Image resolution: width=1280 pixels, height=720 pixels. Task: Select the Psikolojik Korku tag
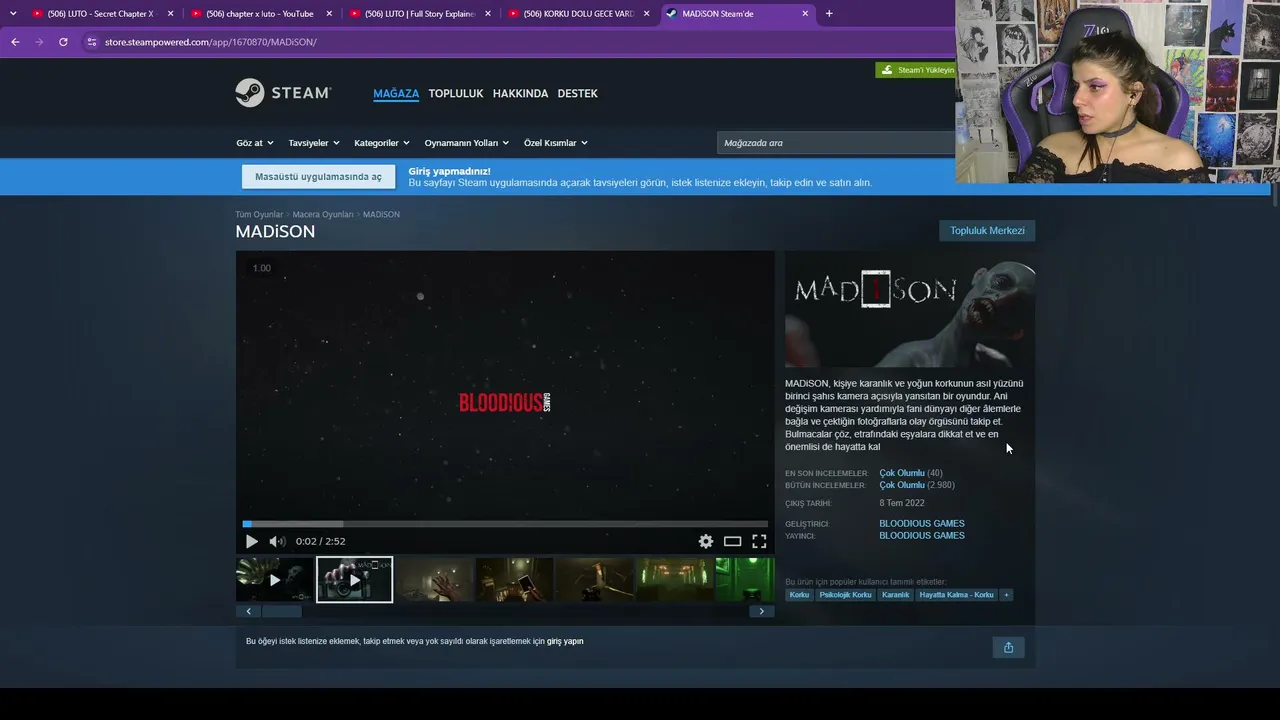point(845,595)
